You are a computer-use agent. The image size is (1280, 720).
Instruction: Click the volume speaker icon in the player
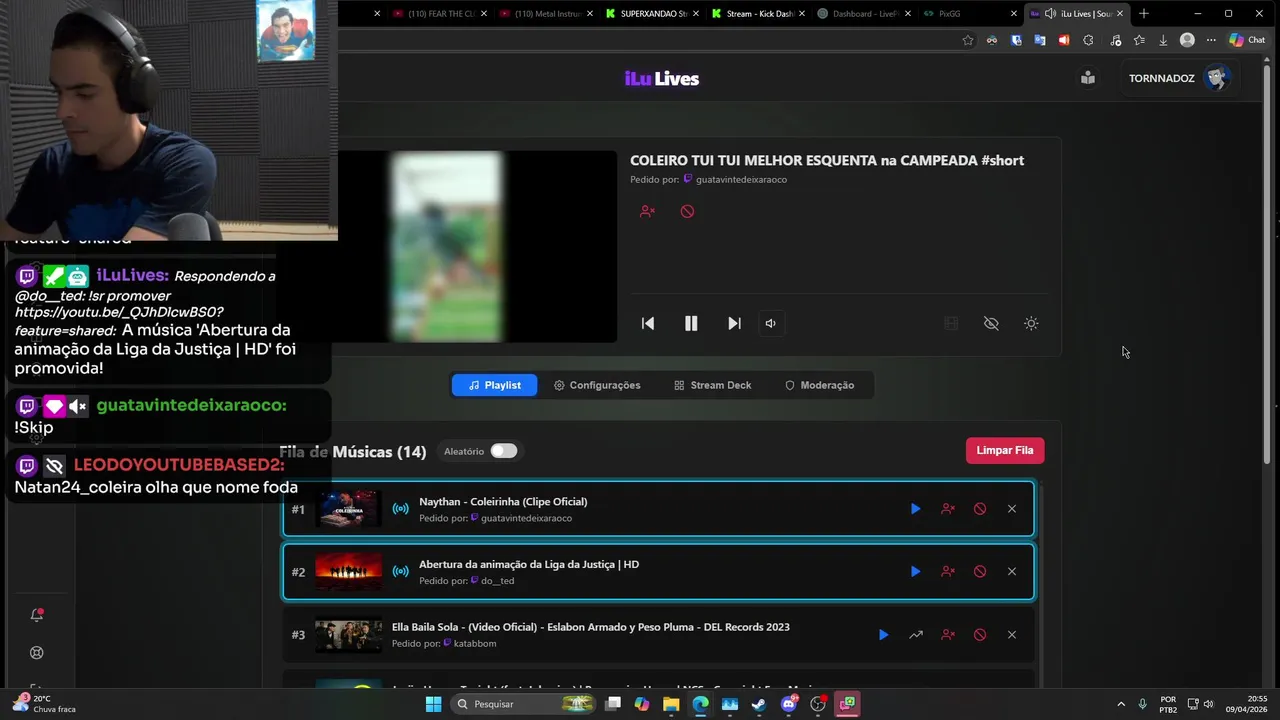(770, 323)
